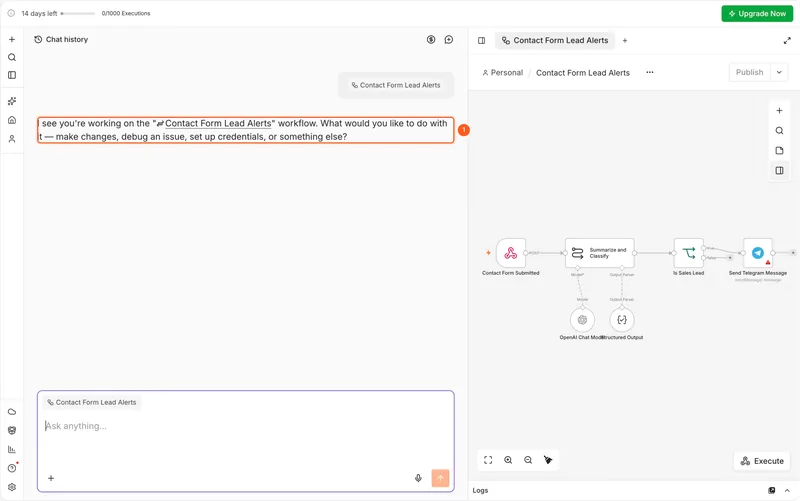Expand the Publish dropdown arrow

pyautogui.click(x=779, y=72)
